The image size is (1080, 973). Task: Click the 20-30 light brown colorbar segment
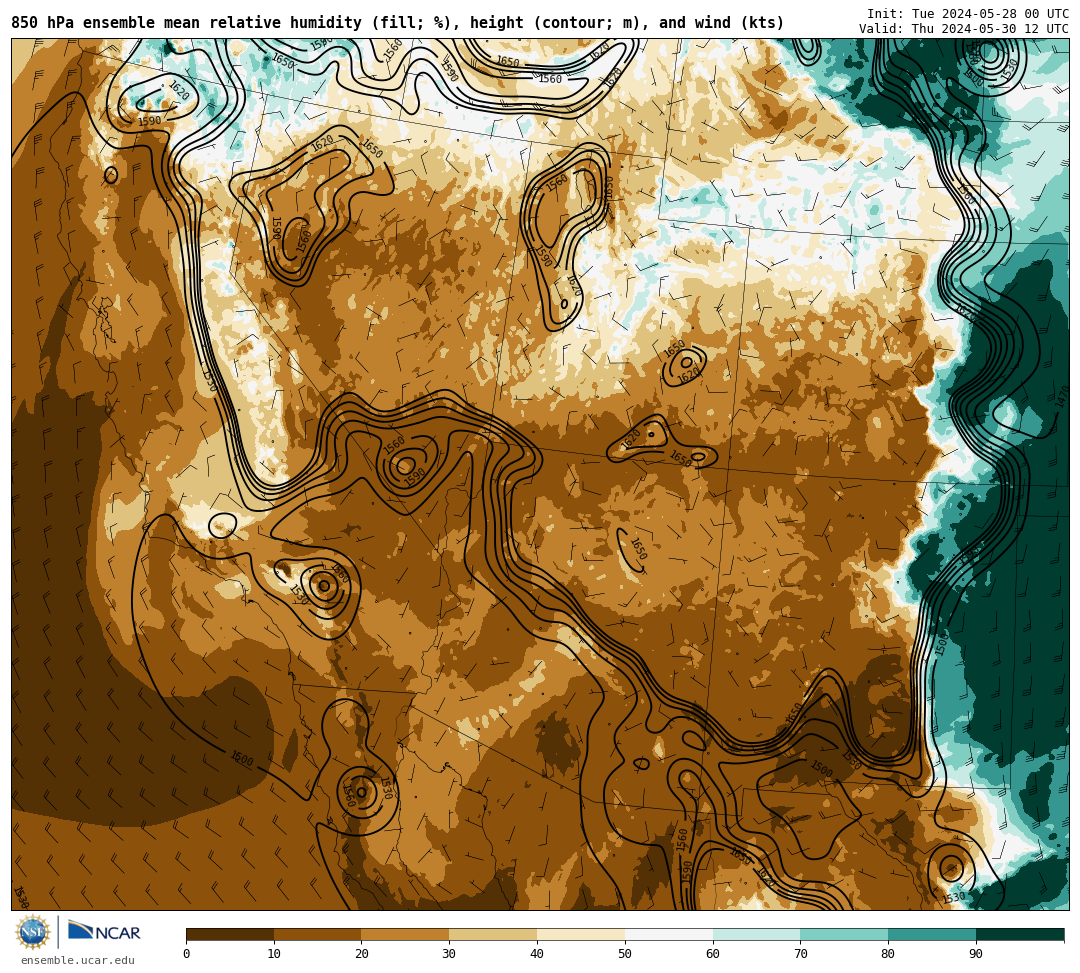point(406,934)
